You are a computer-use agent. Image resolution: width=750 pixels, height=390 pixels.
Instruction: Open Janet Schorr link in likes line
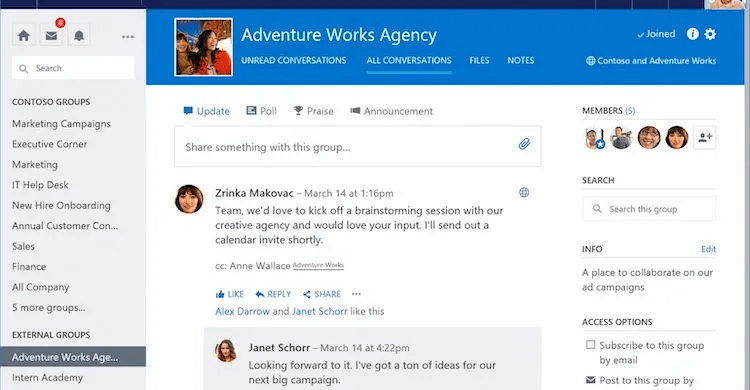(320, 311)
